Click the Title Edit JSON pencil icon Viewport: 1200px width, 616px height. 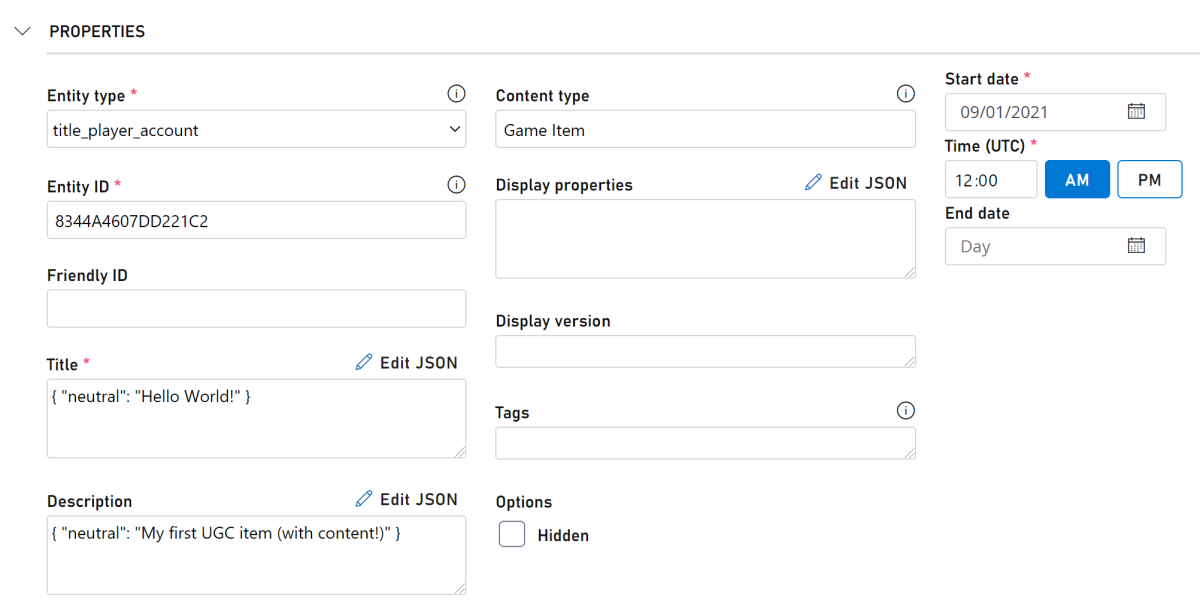364,363
